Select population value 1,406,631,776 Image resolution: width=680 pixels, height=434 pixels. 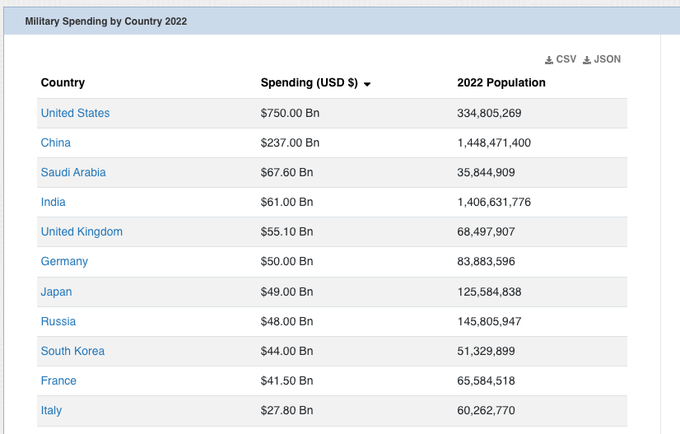(x=494, y=202)
